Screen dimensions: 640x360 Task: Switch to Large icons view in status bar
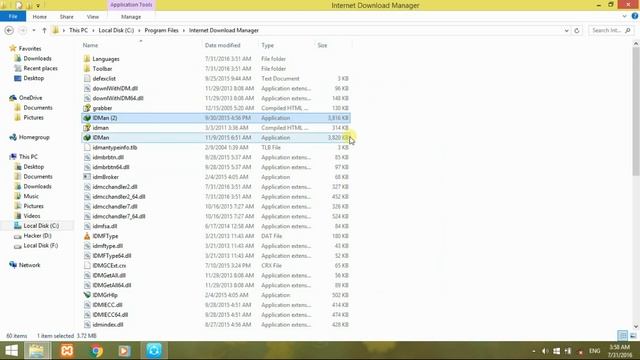coord(633,336)
